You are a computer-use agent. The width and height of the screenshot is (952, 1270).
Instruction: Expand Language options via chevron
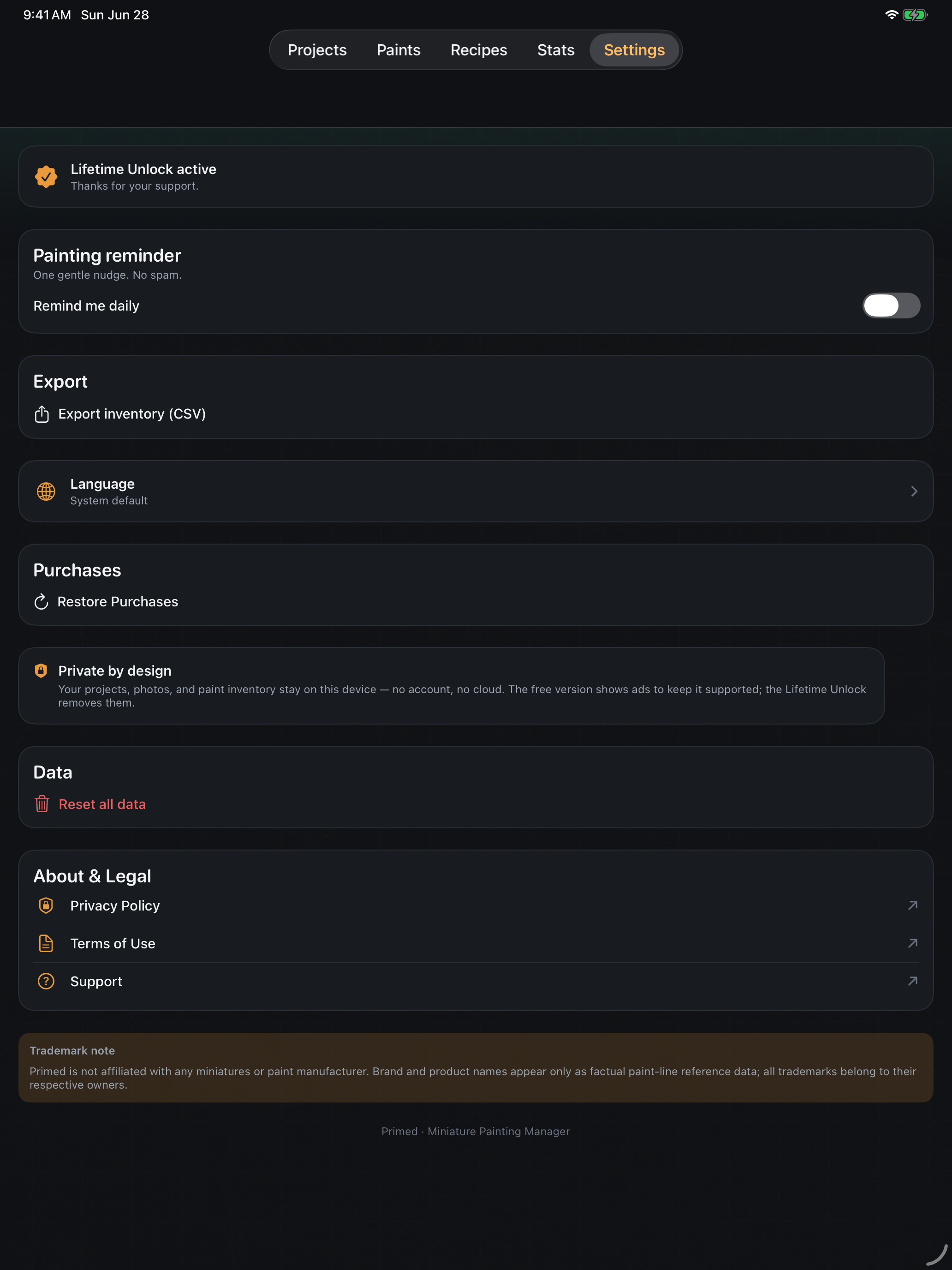914,491
